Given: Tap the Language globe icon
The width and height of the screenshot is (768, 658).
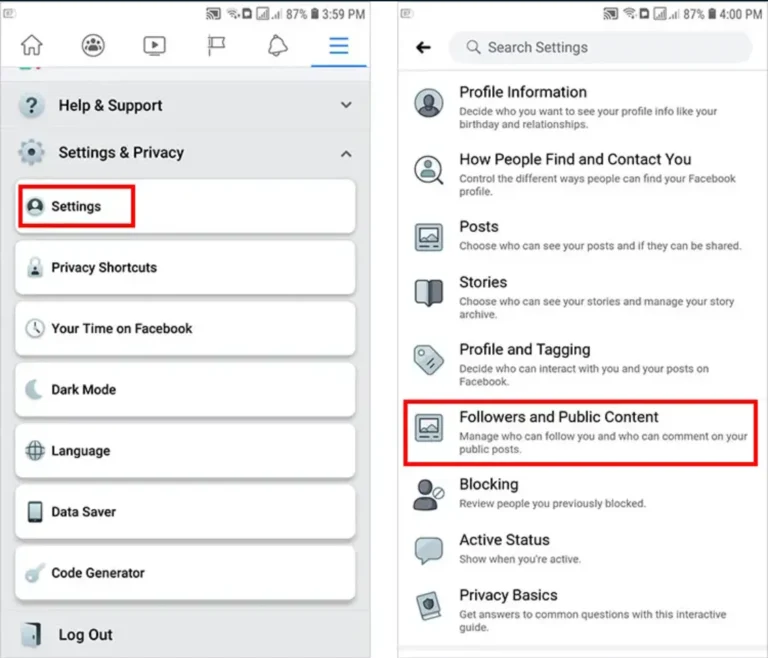Looking at the screenshot, I should [x=35, y=451].
